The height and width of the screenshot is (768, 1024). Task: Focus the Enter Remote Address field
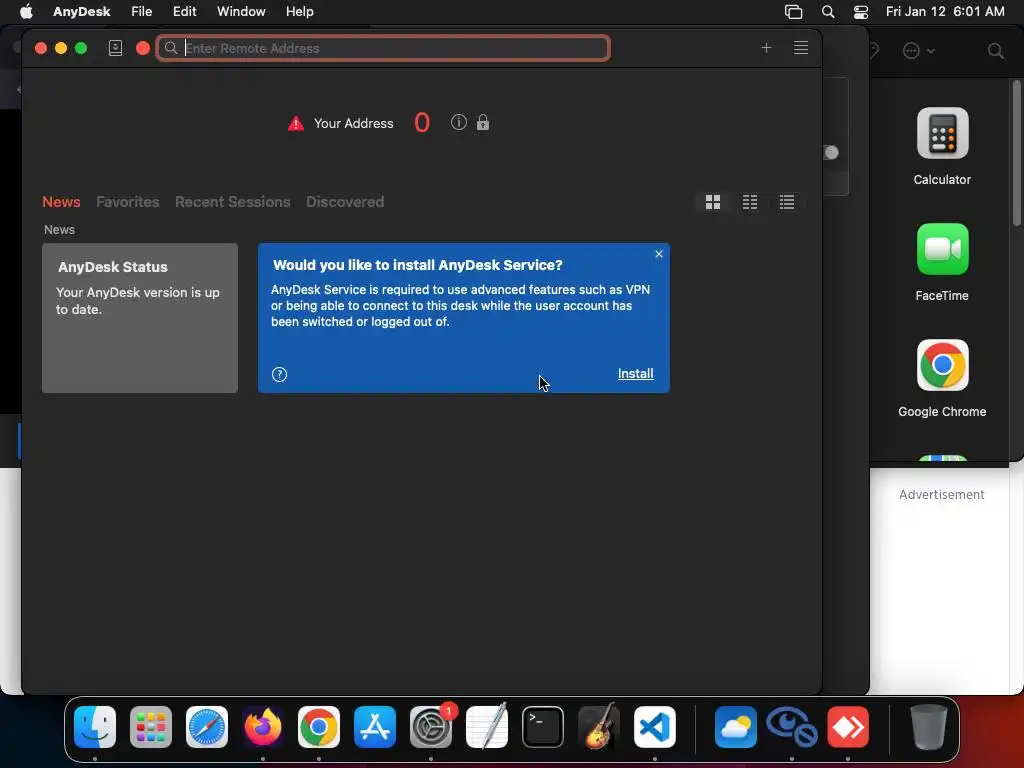(x=383, y=48)
